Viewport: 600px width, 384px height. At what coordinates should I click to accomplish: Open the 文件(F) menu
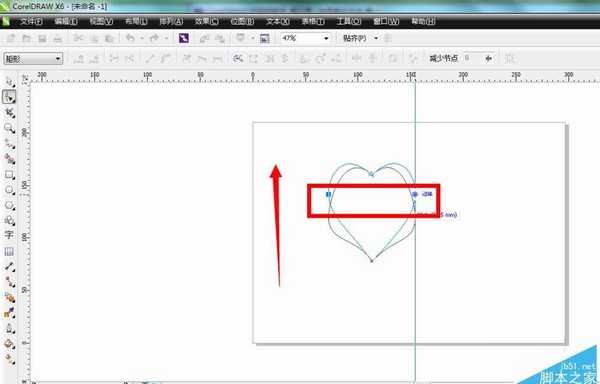(31, 21)
